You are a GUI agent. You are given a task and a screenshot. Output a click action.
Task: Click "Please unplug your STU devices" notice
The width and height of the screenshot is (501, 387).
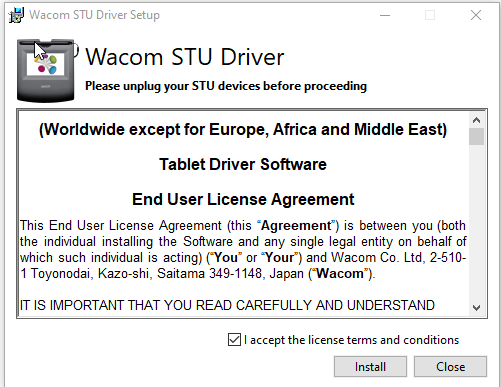coord(226,86)
